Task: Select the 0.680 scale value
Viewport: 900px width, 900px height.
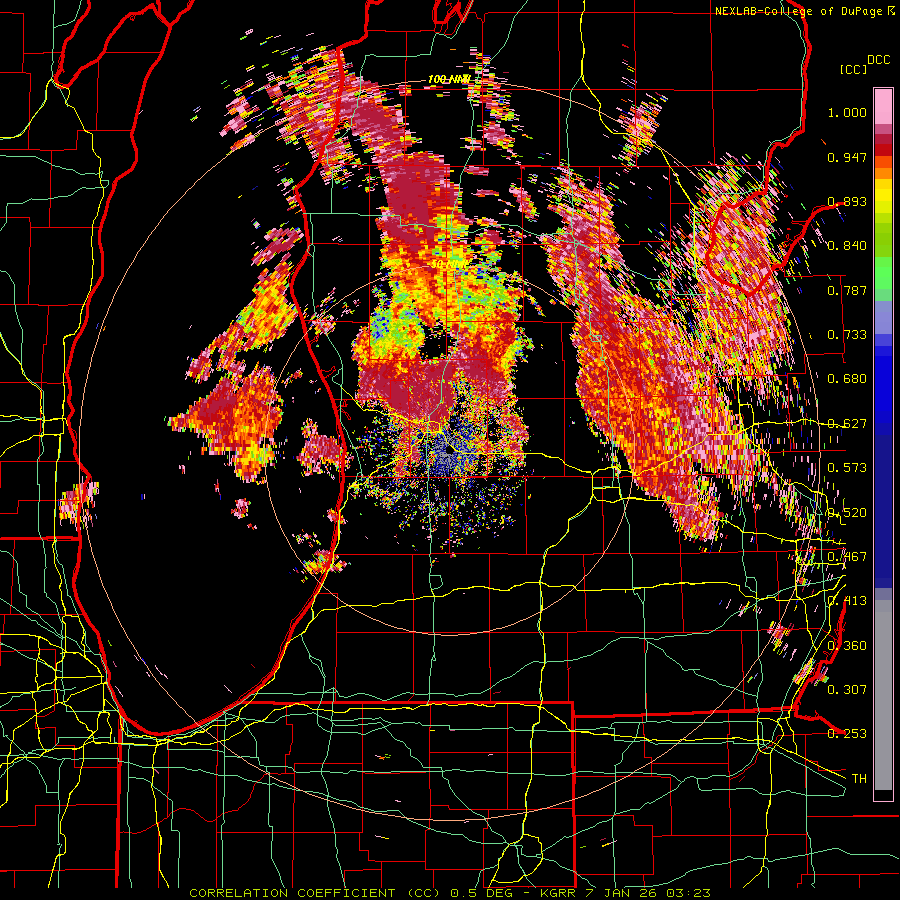Action: coord(847,379)
